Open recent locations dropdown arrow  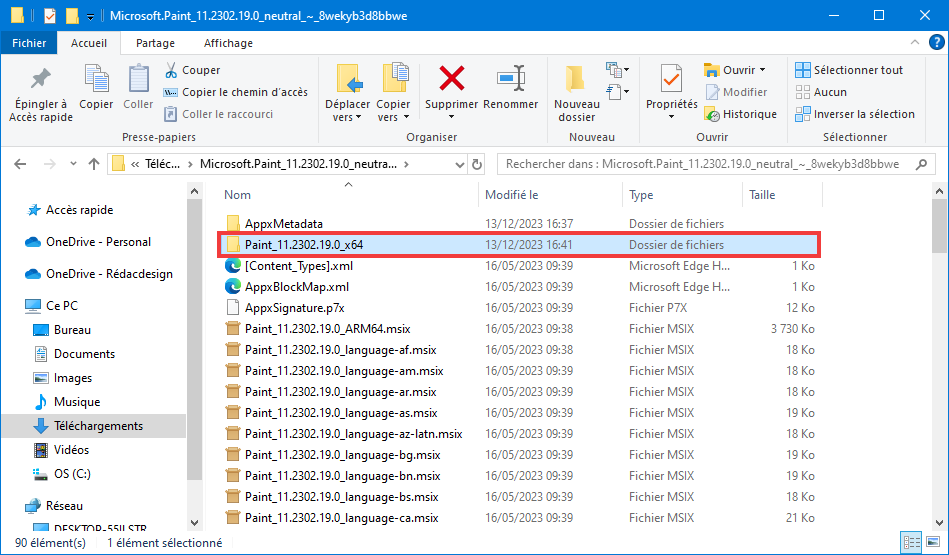click(73, 164)
